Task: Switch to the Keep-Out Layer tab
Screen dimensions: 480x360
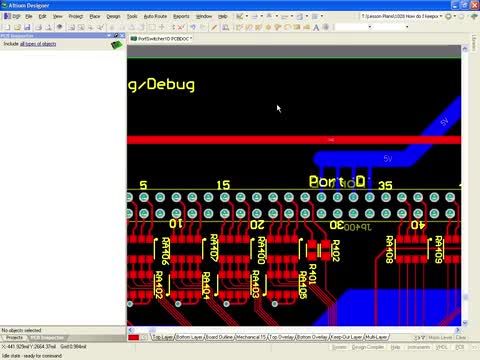Action: 346,337
